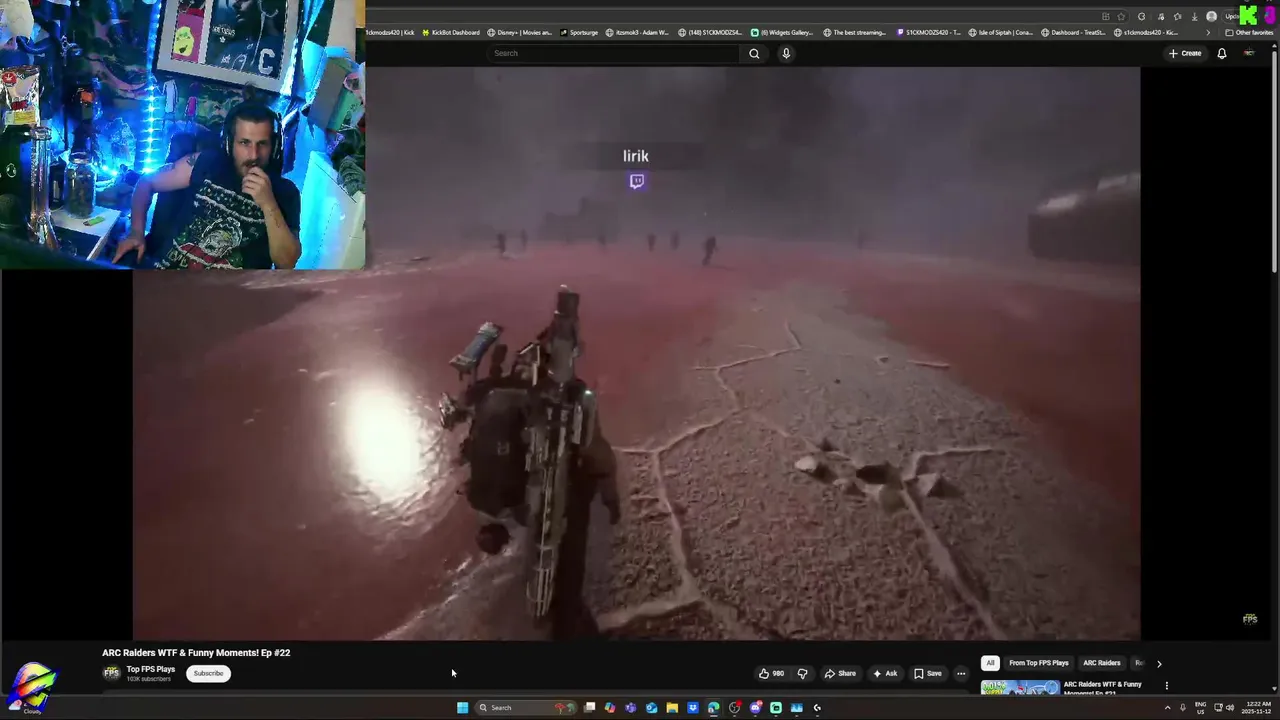The width and height of the screenshot is (1280, 720).
Task: Dislike the ARC Raiders video
Action: [x=802, y=673]
